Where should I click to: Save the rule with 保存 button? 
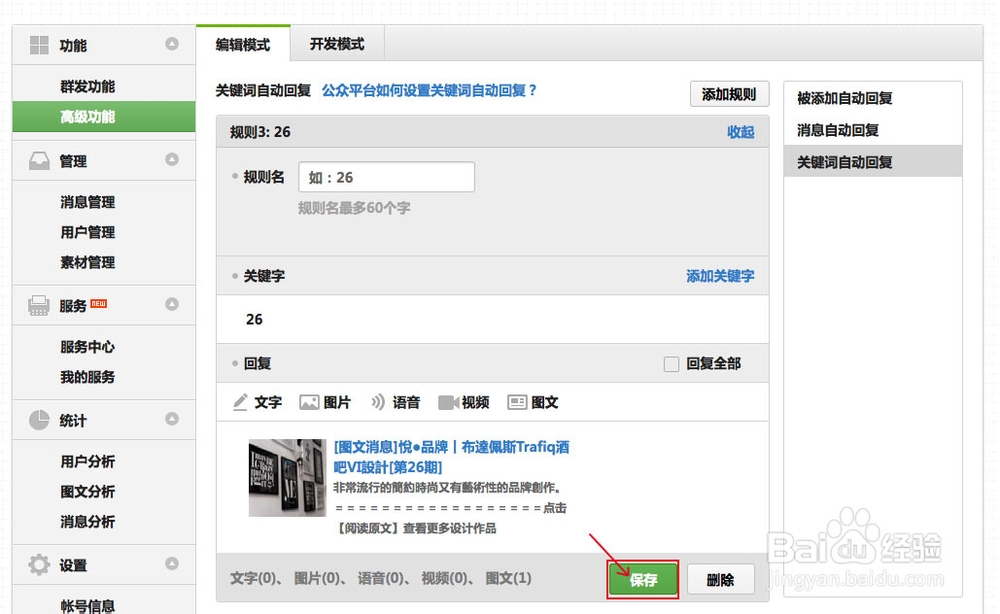[x=643, y=578]
